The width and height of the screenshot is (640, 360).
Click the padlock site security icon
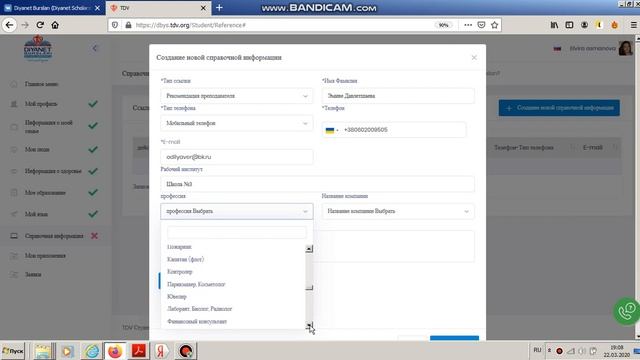[128, 25]
